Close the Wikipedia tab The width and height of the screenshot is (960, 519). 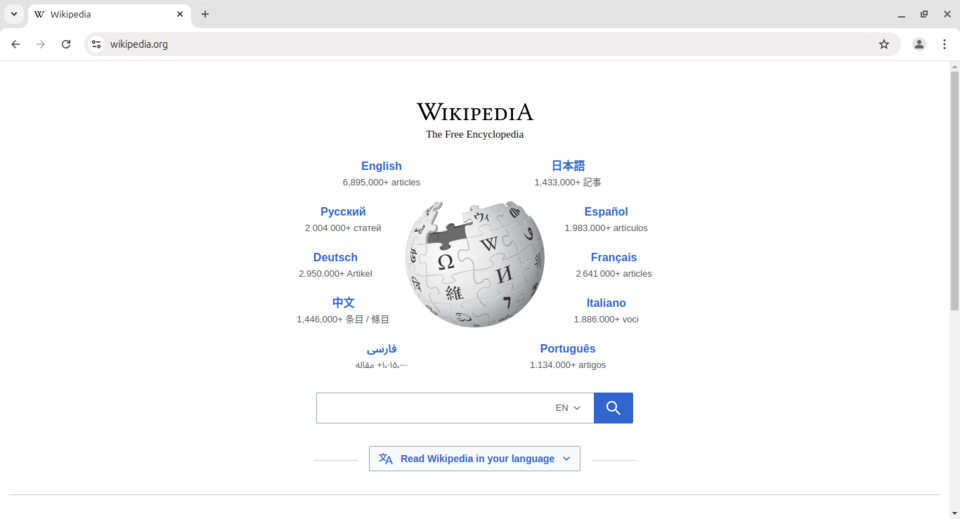pyautogui.click(x=181, y=14)
